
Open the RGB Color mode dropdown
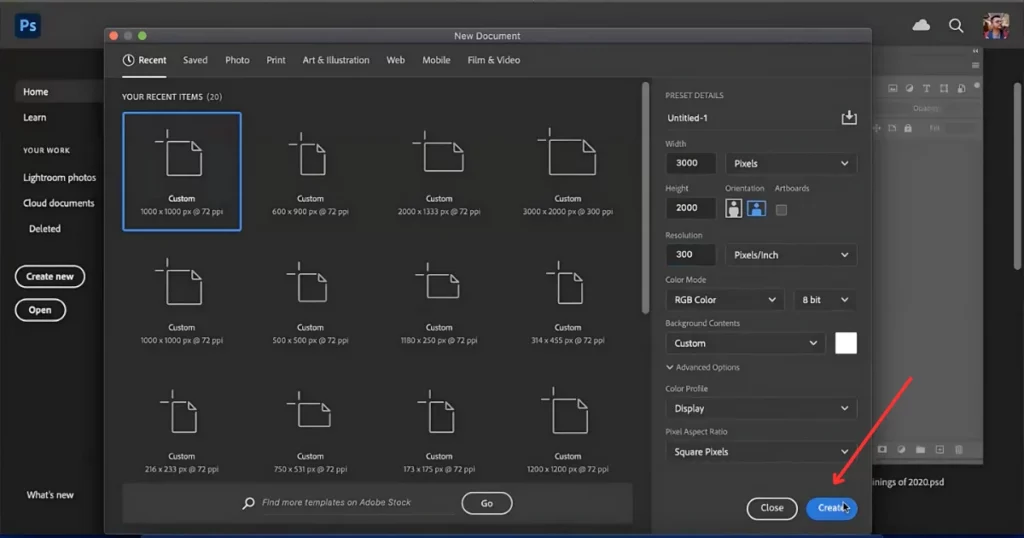click(724, 300)
